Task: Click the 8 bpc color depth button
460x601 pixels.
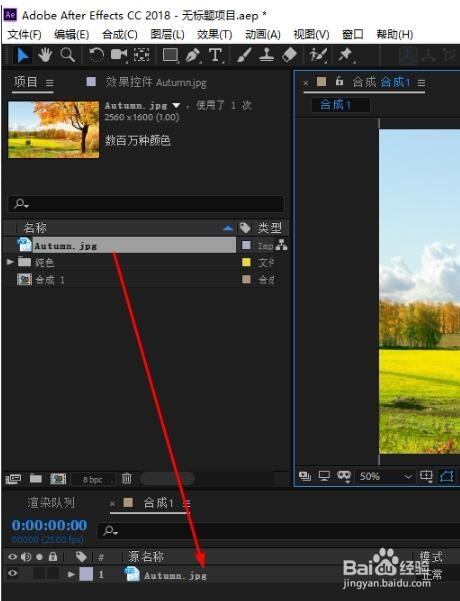Action: (93, 479)
